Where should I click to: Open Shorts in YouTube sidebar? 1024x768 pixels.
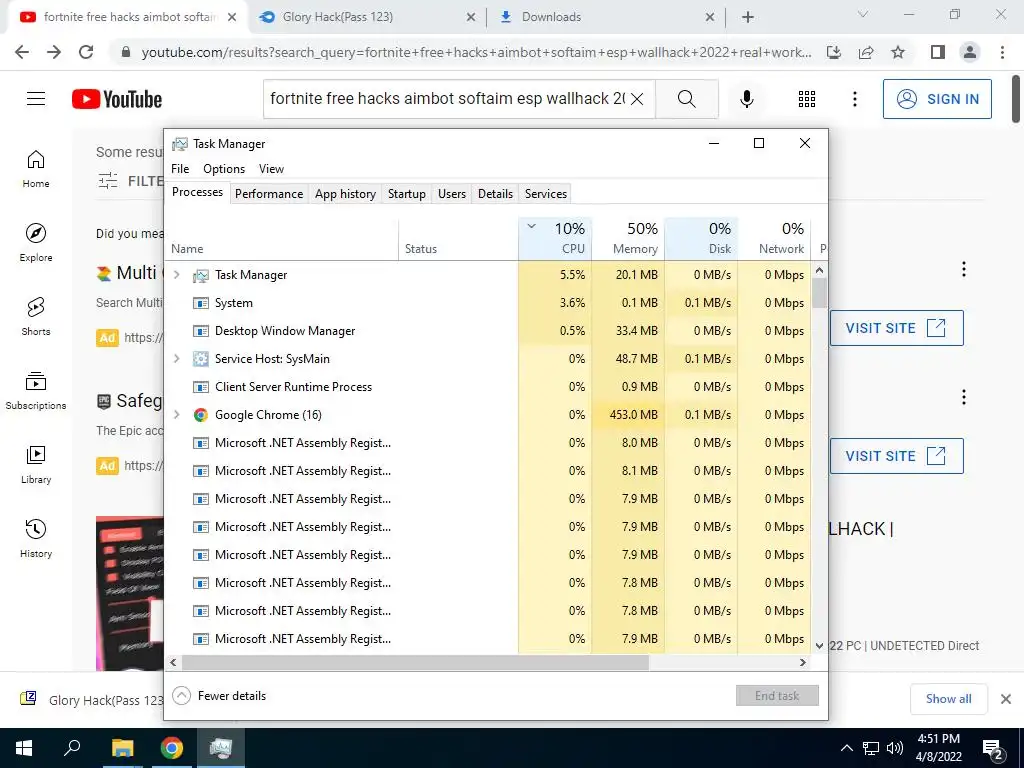[x=36, y=316]
